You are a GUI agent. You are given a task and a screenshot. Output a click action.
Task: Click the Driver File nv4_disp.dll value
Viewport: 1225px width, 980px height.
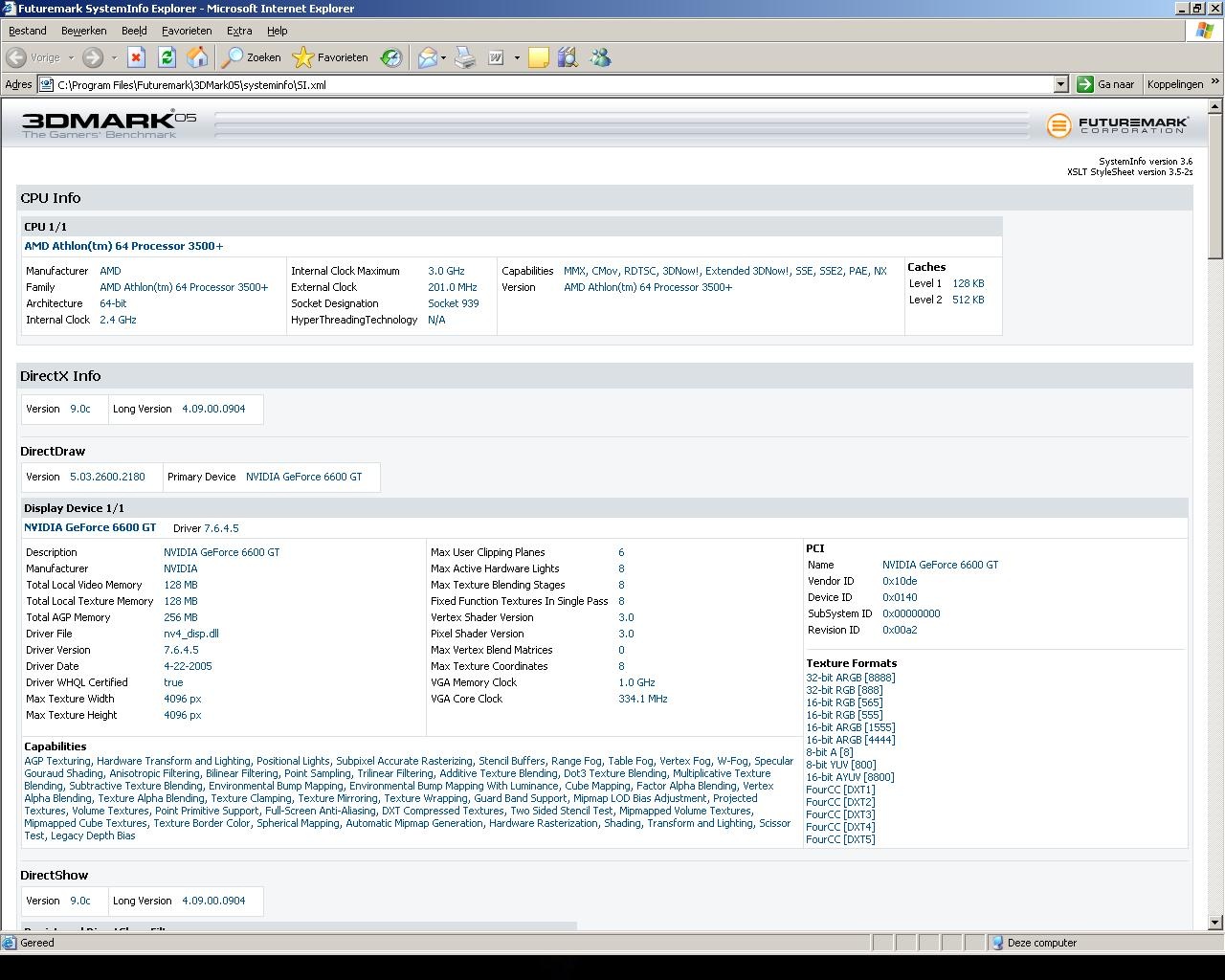pos(191,634)
